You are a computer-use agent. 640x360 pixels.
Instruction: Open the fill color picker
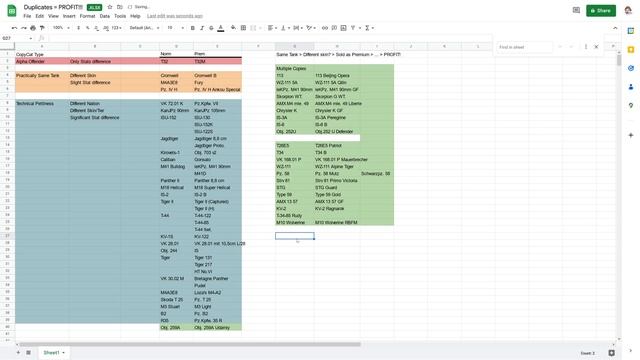click(x=233, y=28)
